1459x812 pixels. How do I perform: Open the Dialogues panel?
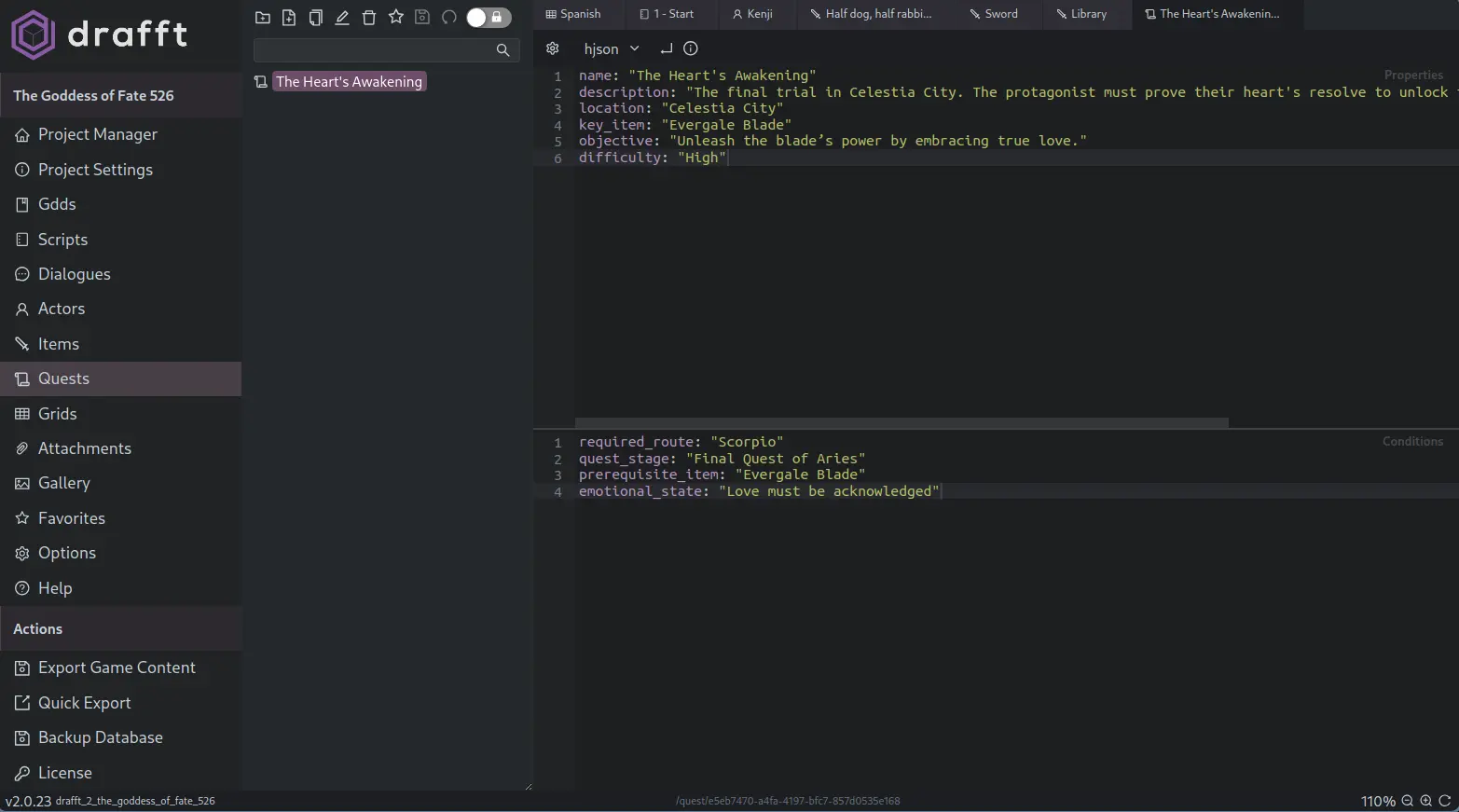point(74,274)
